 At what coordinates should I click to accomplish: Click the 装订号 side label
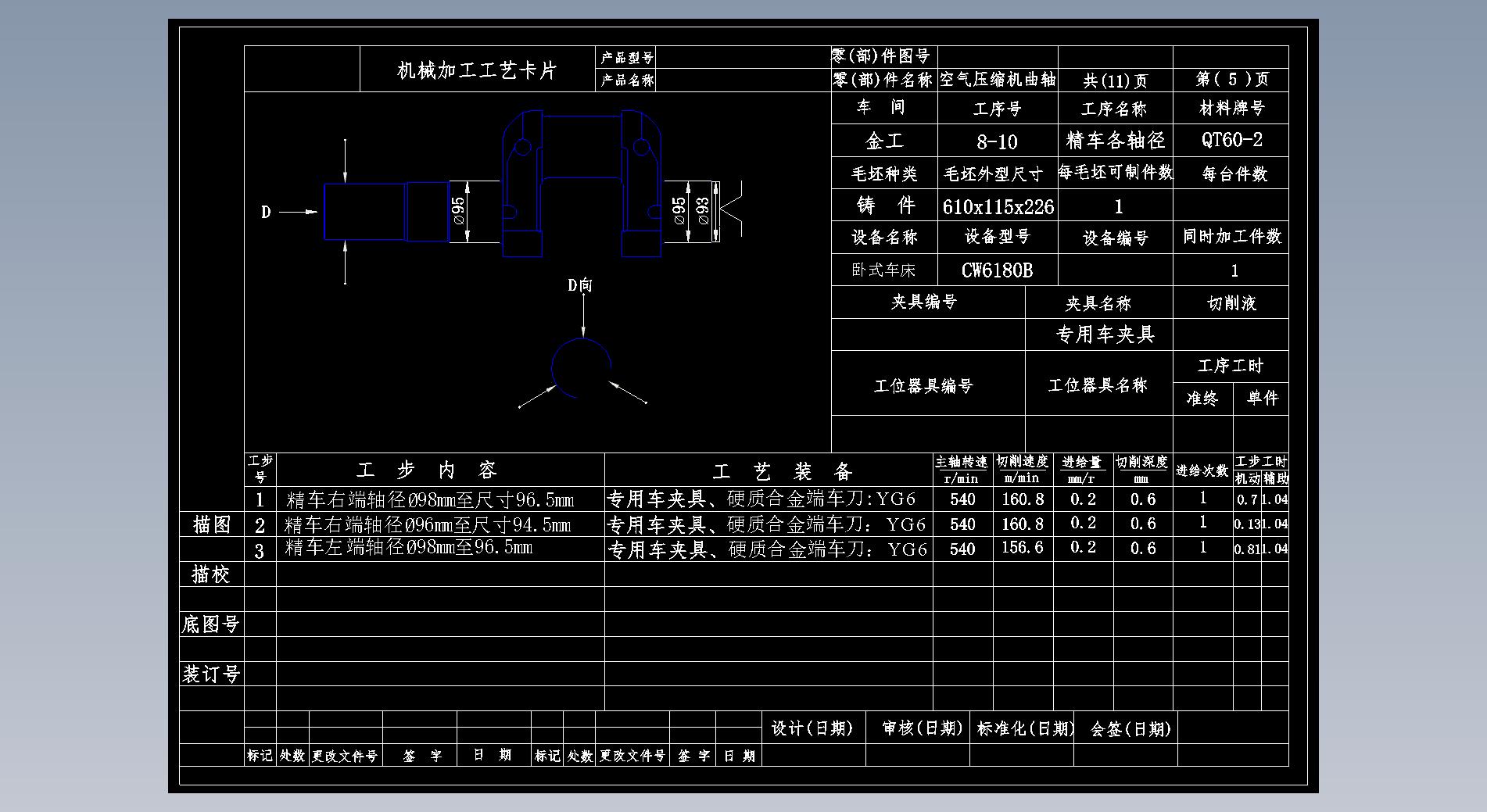[x=210, y=674]
